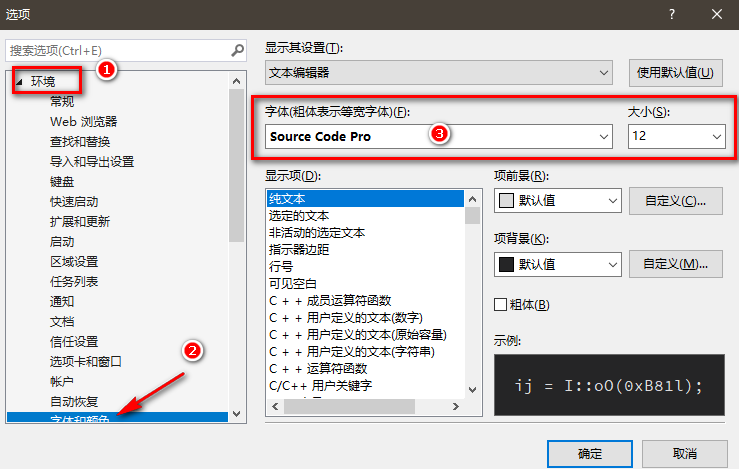The image size is (739, 469).
Task: Select 键盘 in the options tree
Action: 62,181
